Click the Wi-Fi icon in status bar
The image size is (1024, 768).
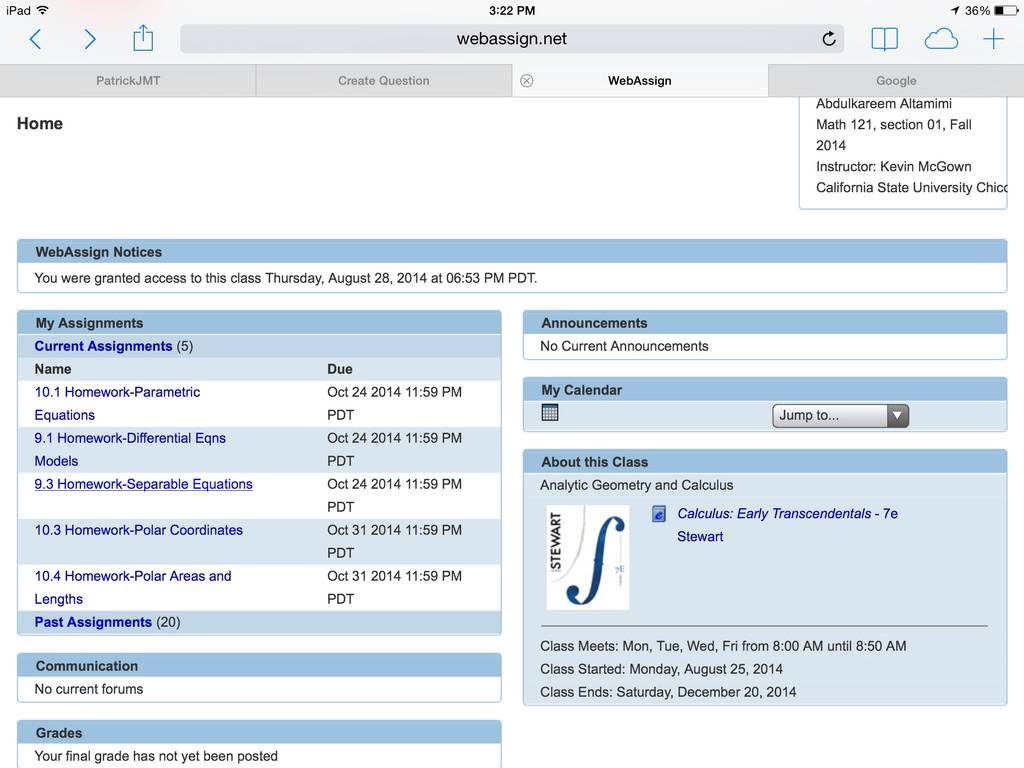point(42,10)
